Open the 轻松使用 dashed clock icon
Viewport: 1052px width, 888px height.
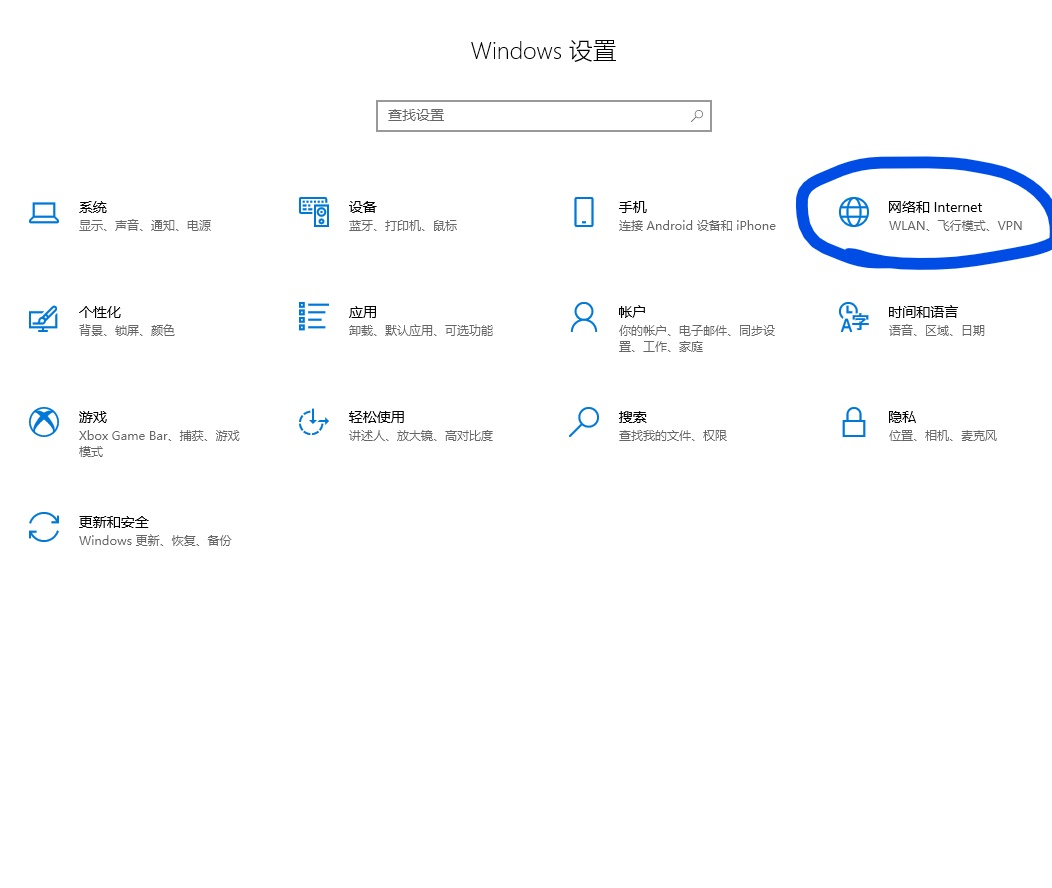point(313,422)
